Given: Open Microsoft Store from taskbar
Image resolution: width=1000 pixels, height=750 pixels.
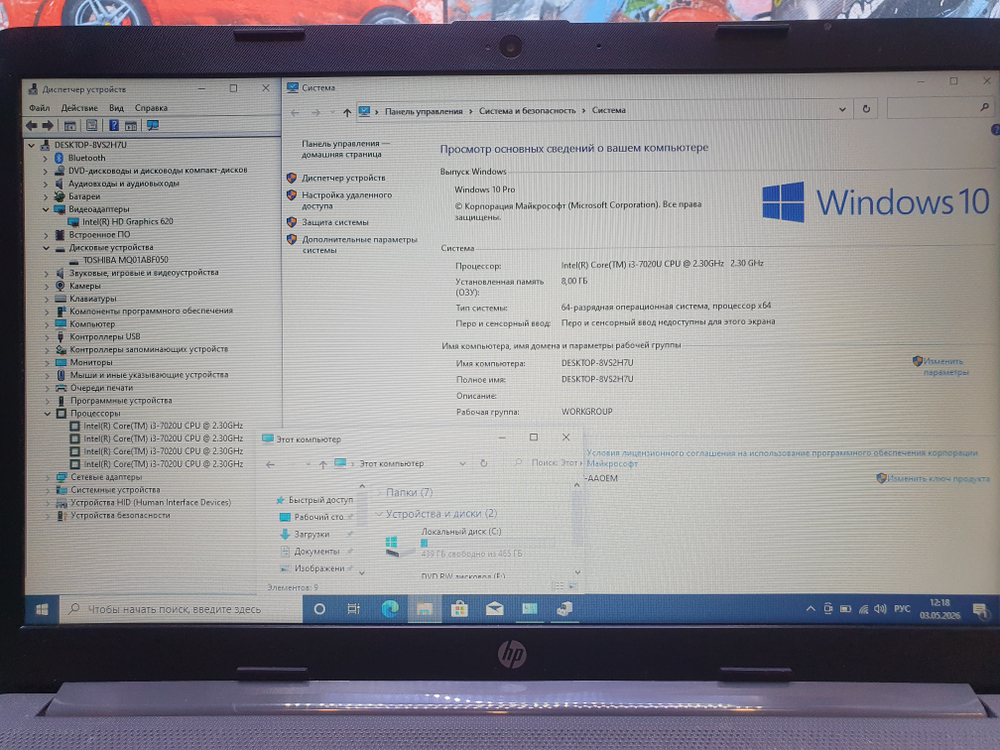Looking at the screenshot, I should 459,609.
